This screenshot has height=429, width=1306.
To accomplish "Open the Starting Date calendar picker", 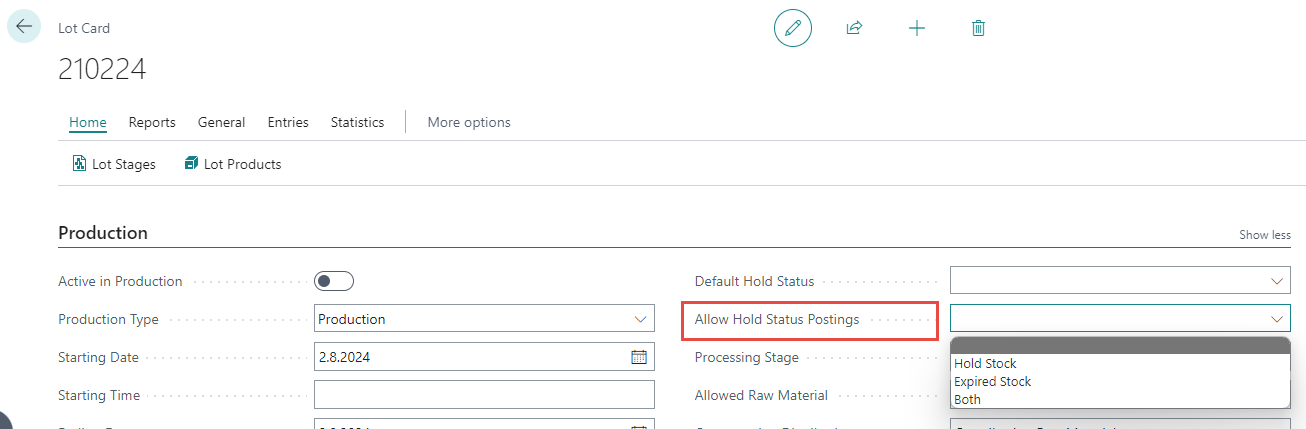I will point(639,357).
